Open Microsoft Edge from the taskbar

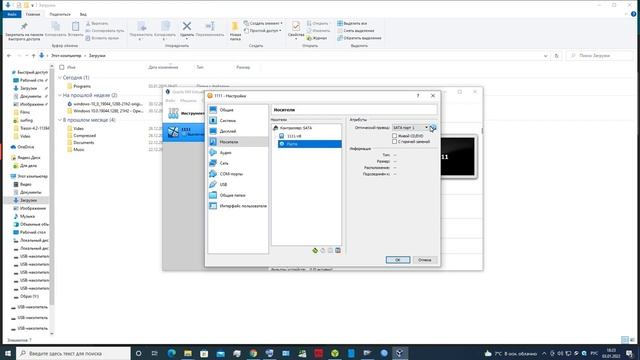[x=171, y=353]
